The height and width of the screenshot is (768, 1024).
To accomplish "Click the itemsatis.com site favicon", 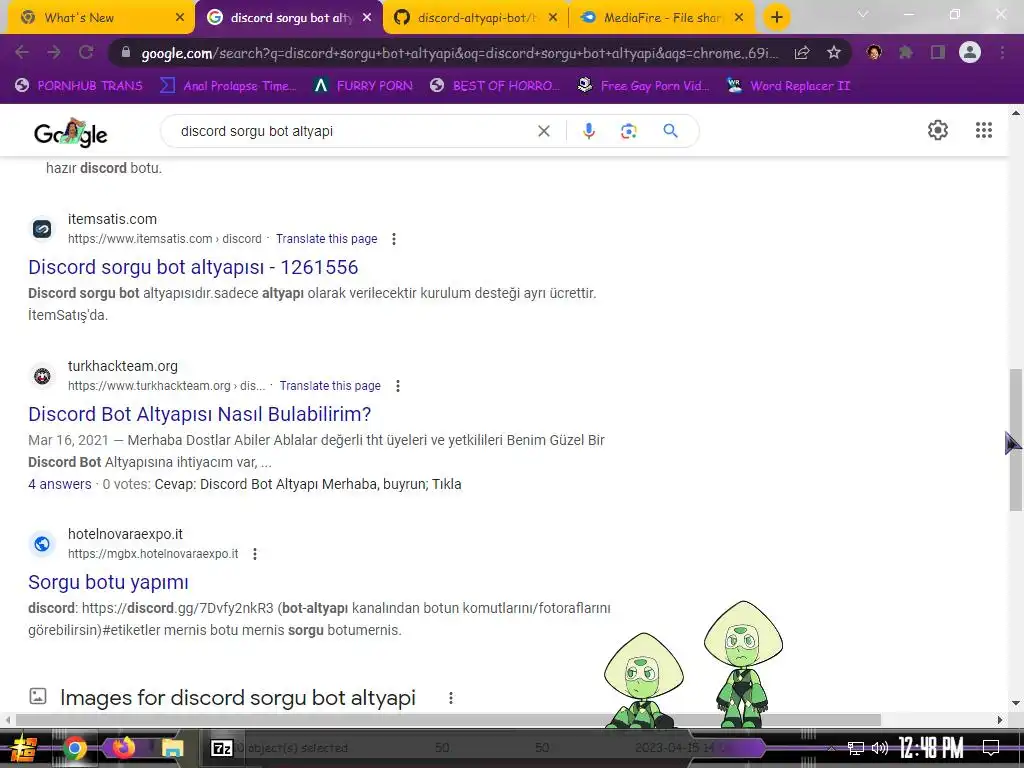I will click(42, 229).
